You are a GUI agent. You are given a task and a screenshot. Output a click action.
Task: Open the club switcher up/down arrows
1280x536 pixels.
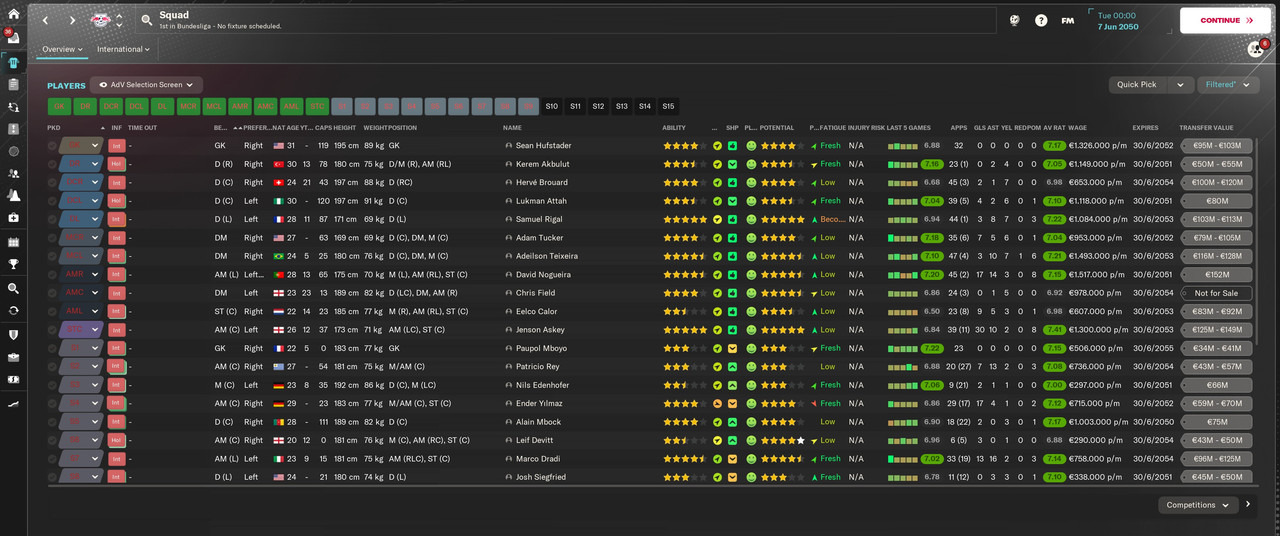pos(120,20)
